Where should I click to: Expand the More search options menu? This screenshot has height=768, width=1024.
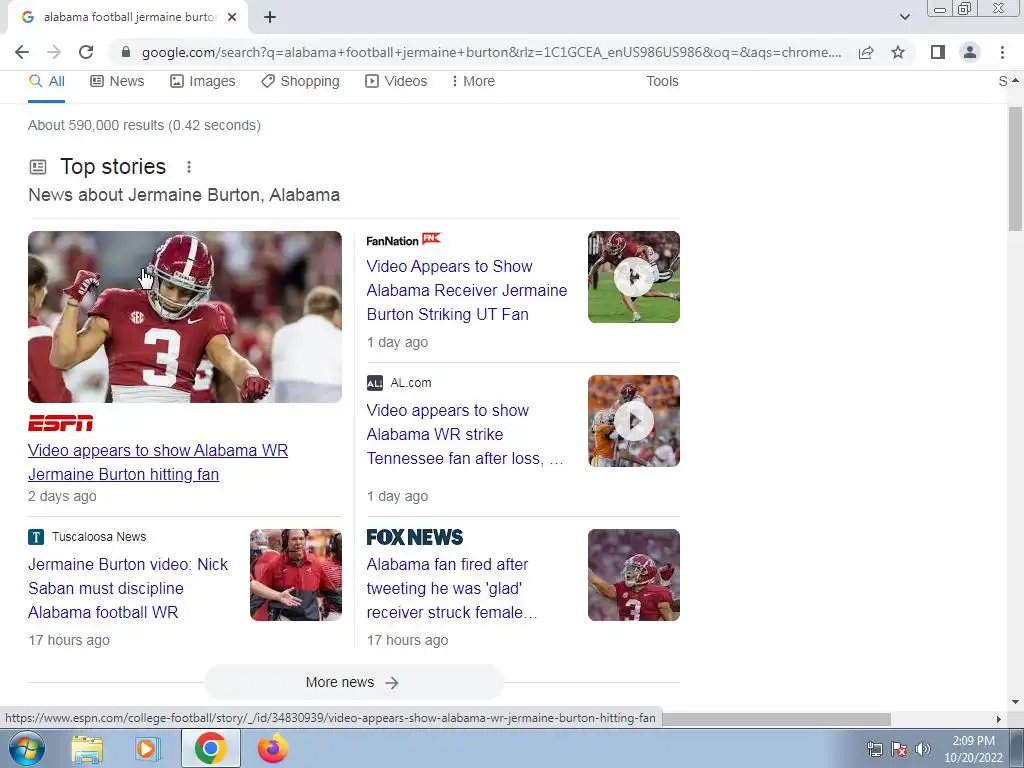point(473,81)
